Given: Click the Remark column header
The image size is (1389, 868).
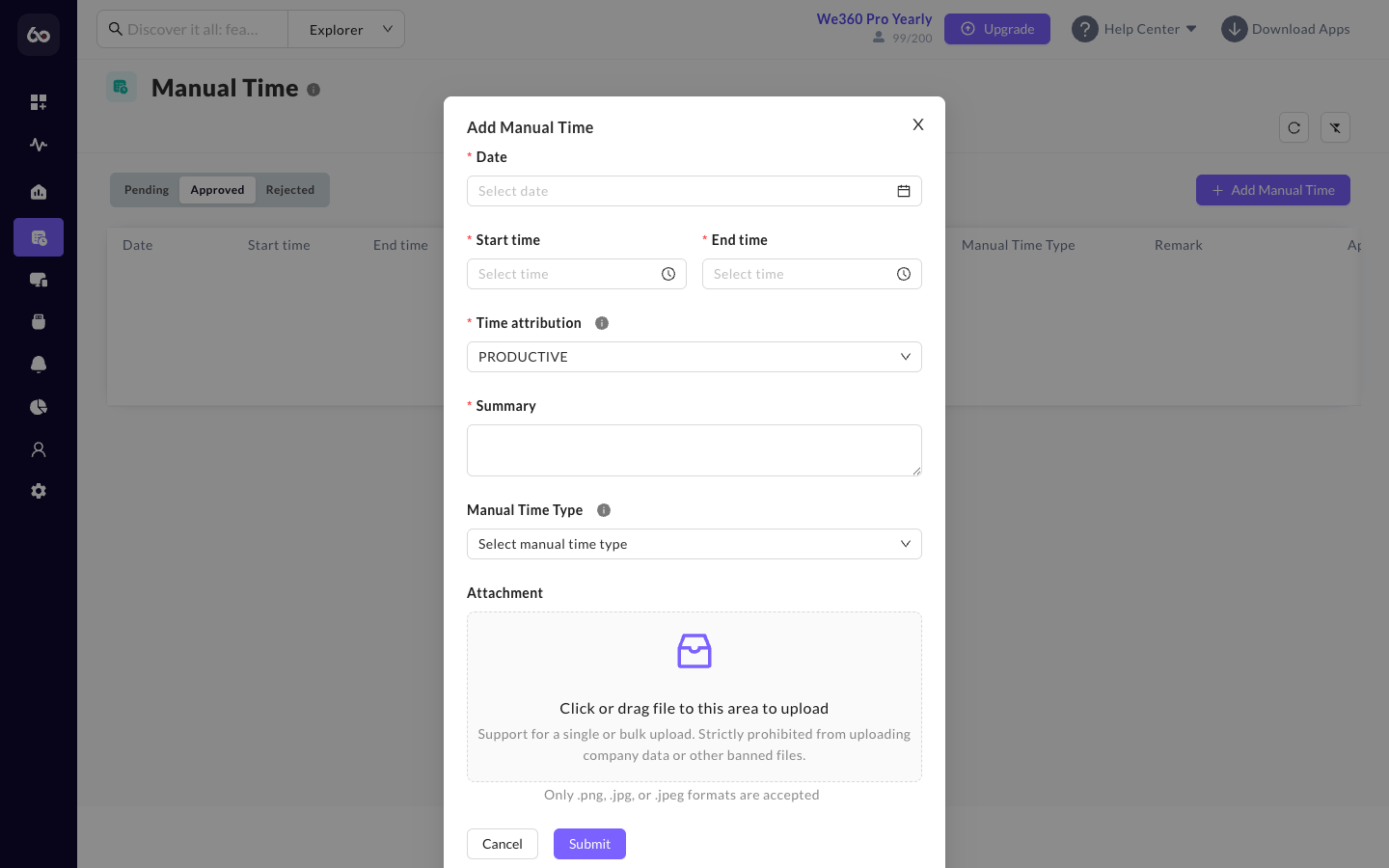Looking at the screenshot, I should (x=1179, y=245).
